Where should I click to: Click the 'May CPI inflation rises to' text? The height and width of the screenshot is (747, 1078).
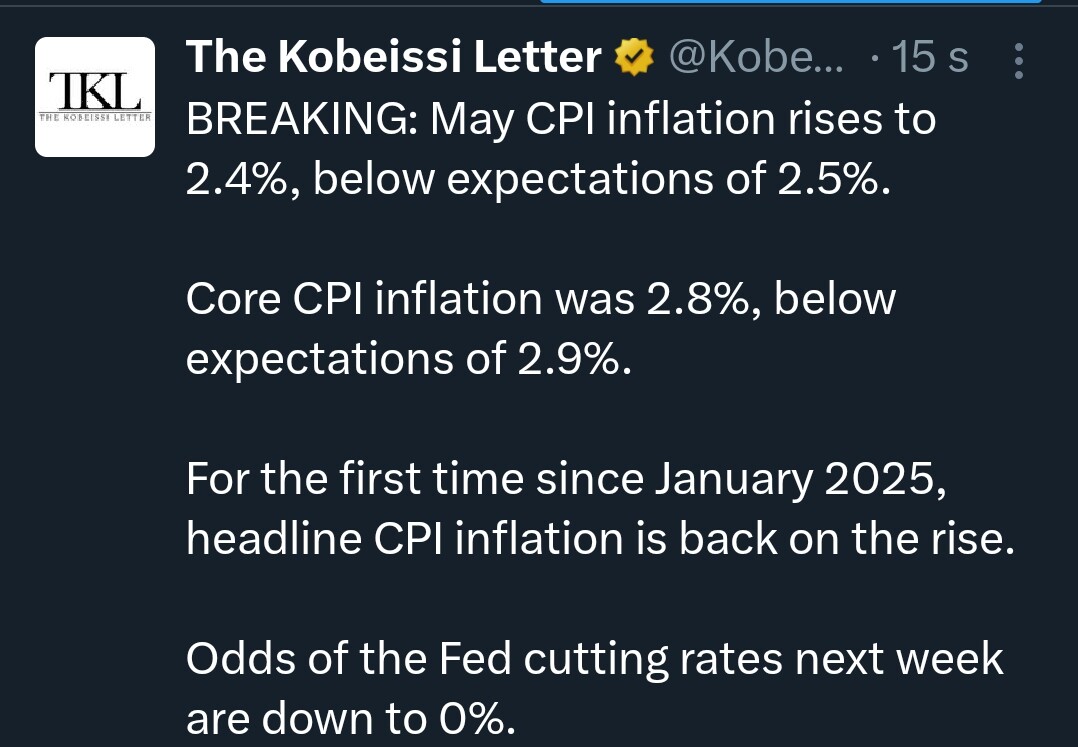(683, 120)
